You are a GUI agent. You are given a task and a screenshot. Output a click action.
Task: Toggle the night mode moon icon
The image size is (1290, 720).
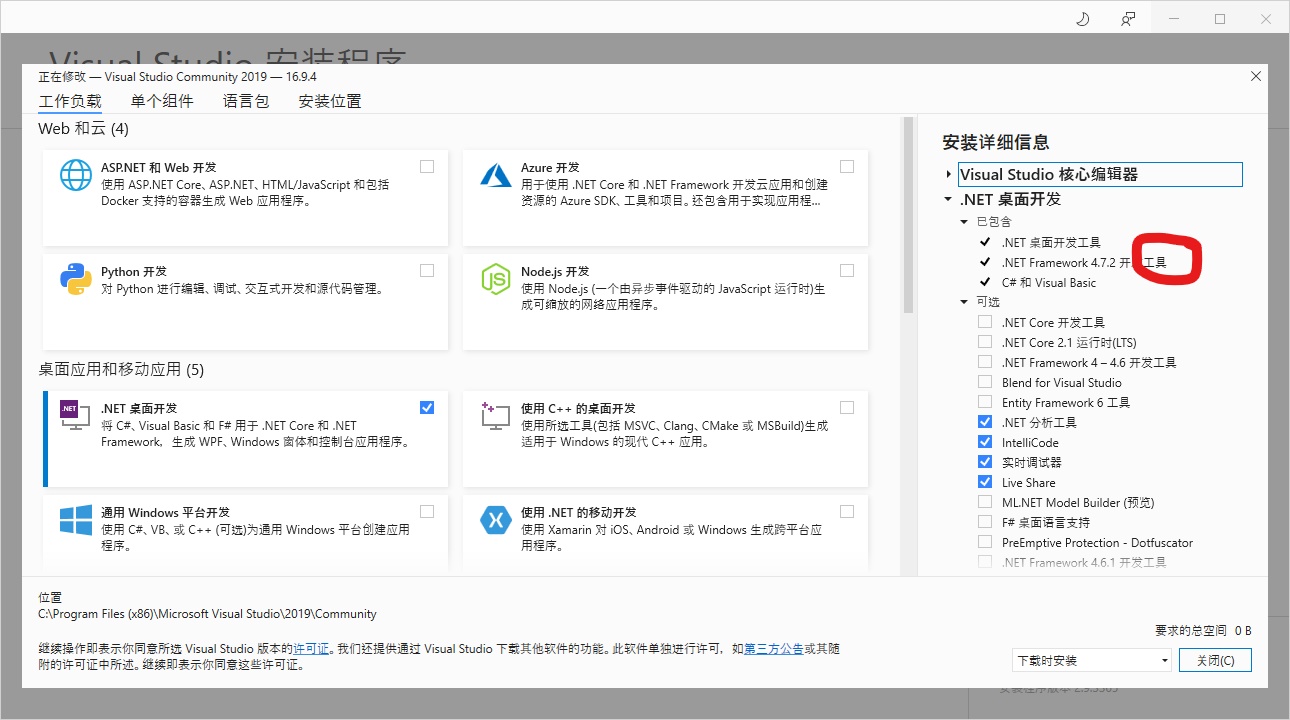[1082, 18]
